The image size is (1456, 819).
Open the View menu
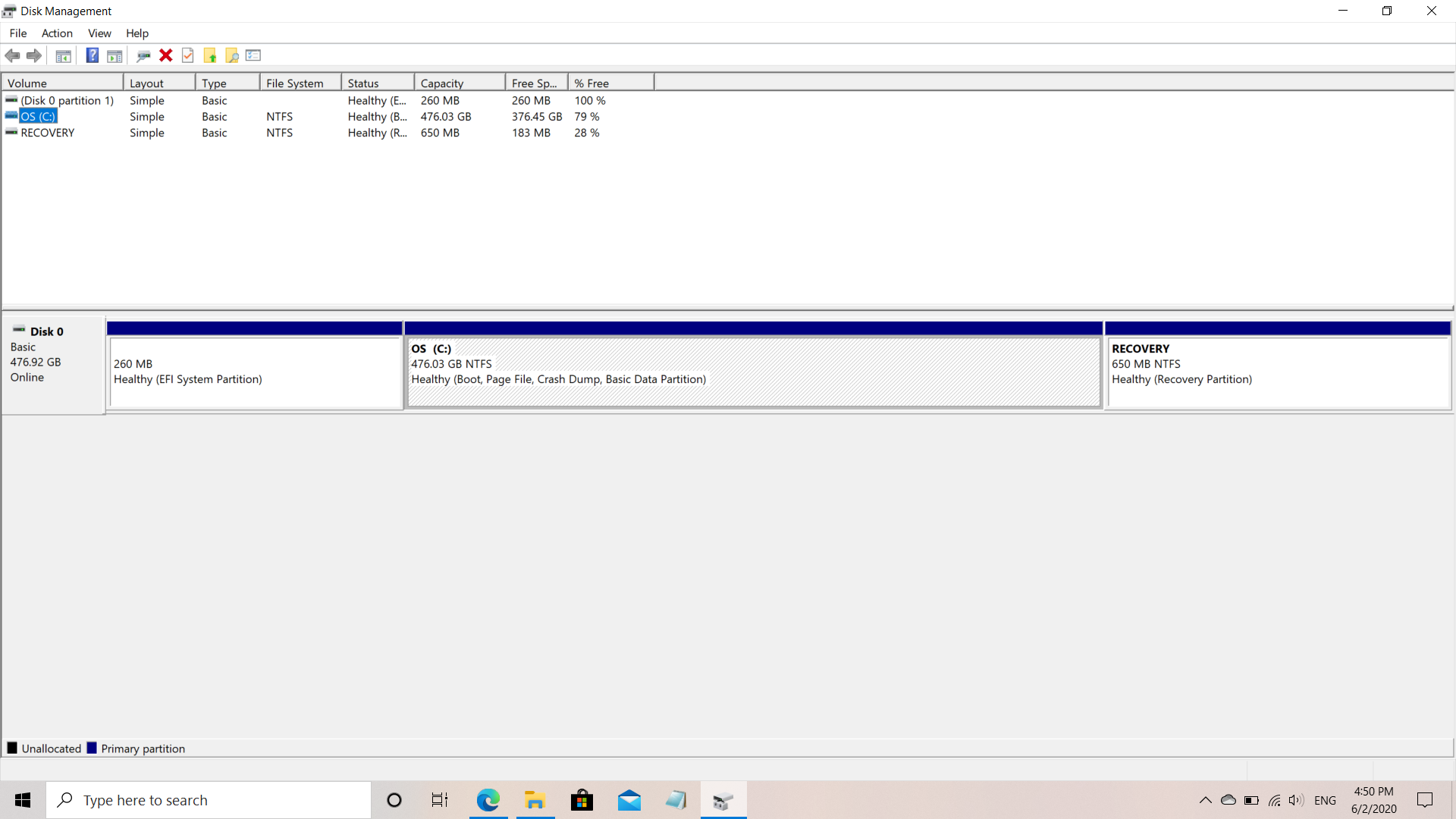[x=99, y=33]
